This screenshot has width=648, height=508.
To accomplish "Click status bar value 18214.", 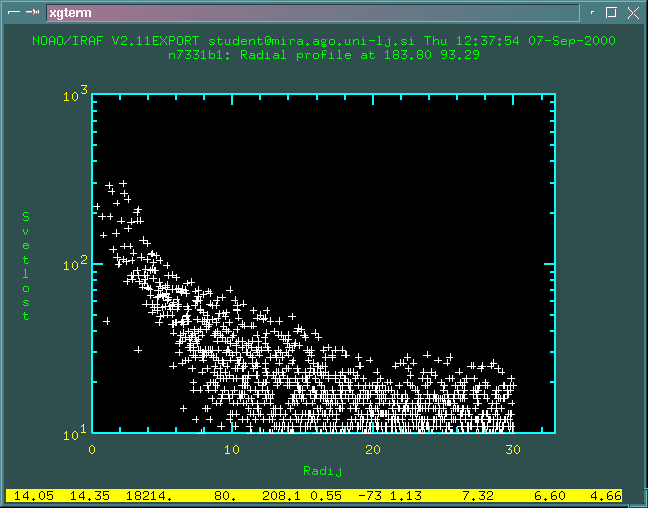I will [149, 496].
